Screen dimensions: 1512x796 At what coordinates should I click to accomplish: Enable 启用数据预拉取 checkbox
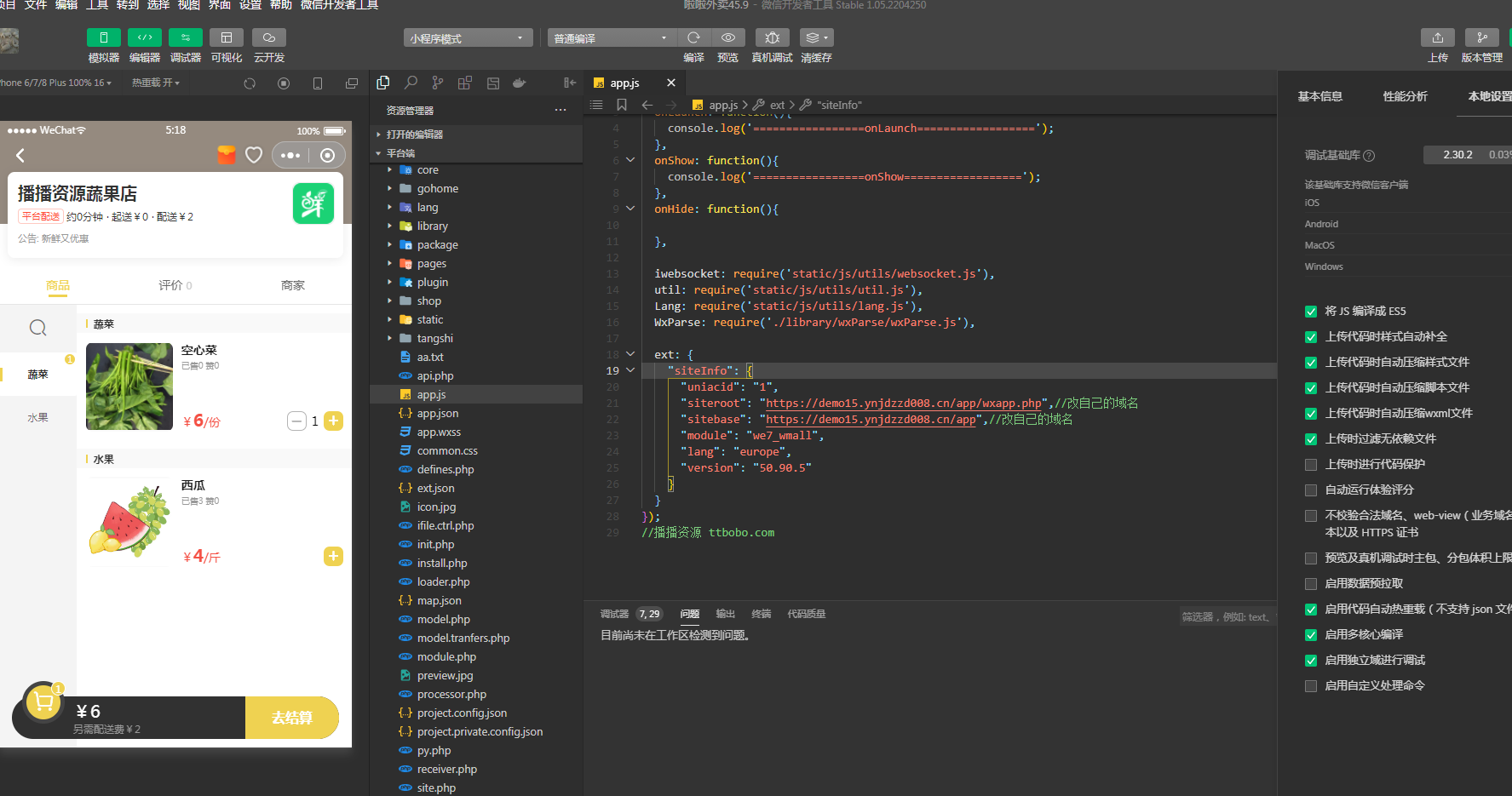tap(1311, 584)
